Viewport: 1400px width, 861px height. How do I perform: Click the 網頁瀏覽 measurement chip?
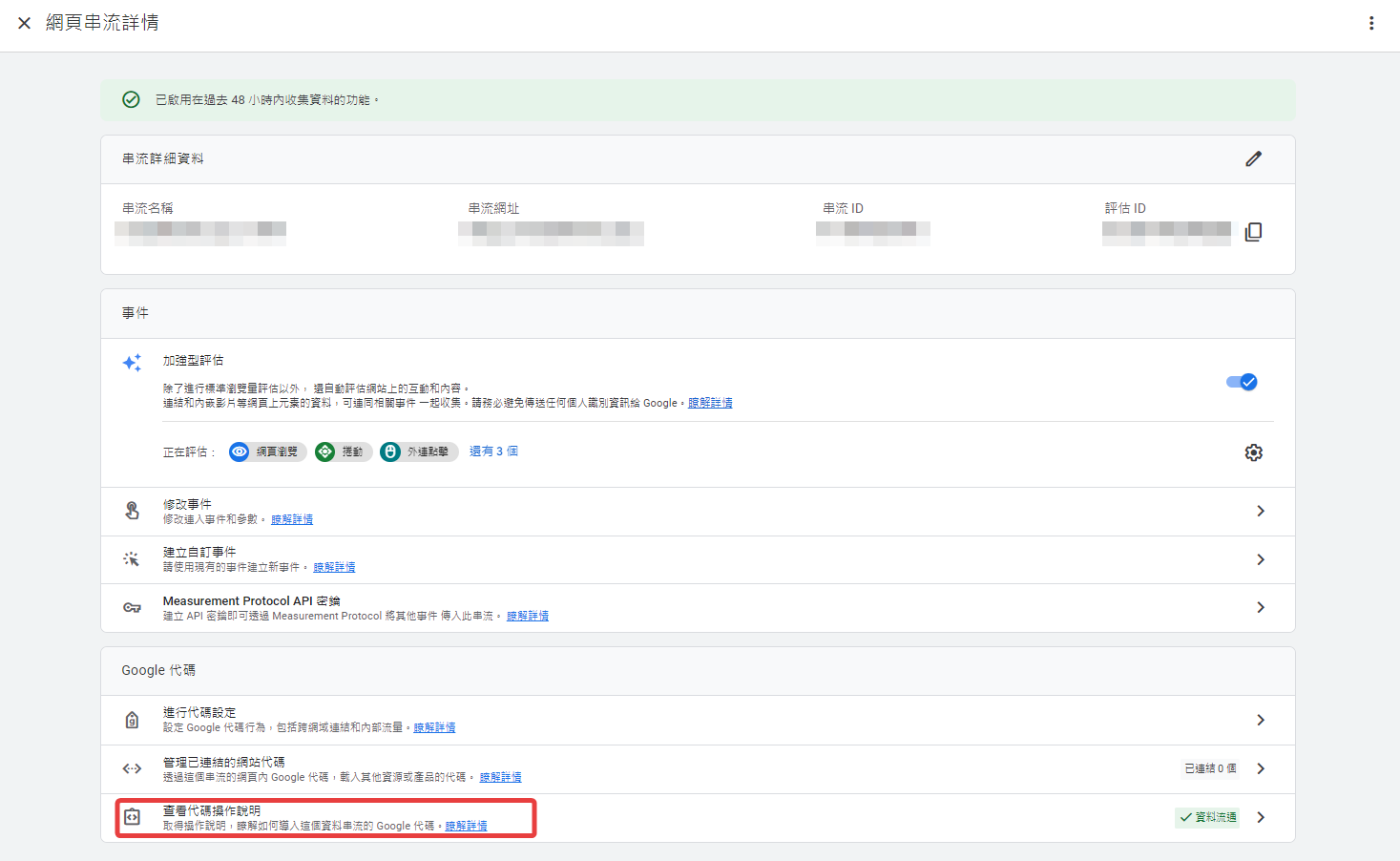(x=267, y=451)
